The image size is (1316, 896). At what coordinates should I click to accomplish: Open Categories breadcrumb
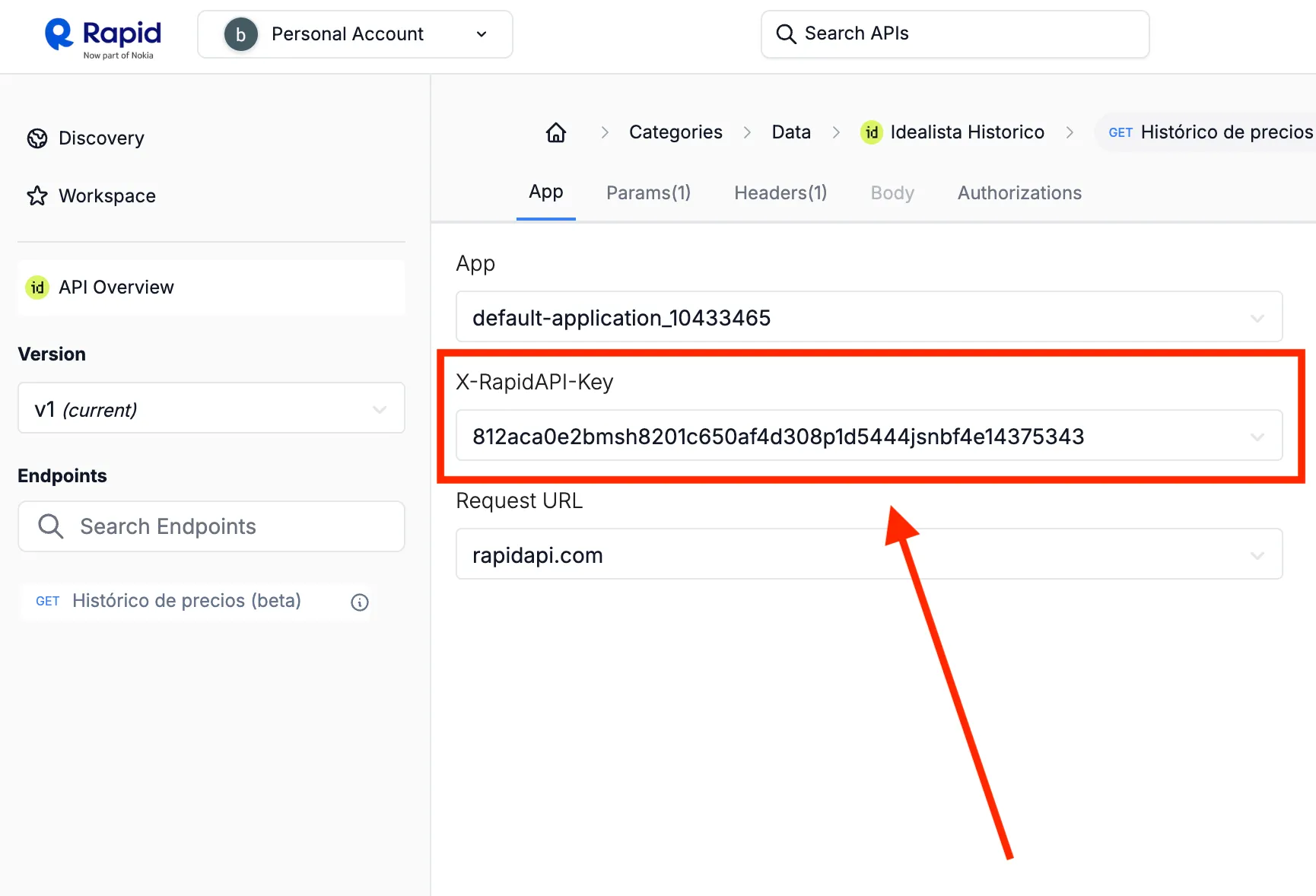coord(675,132)
